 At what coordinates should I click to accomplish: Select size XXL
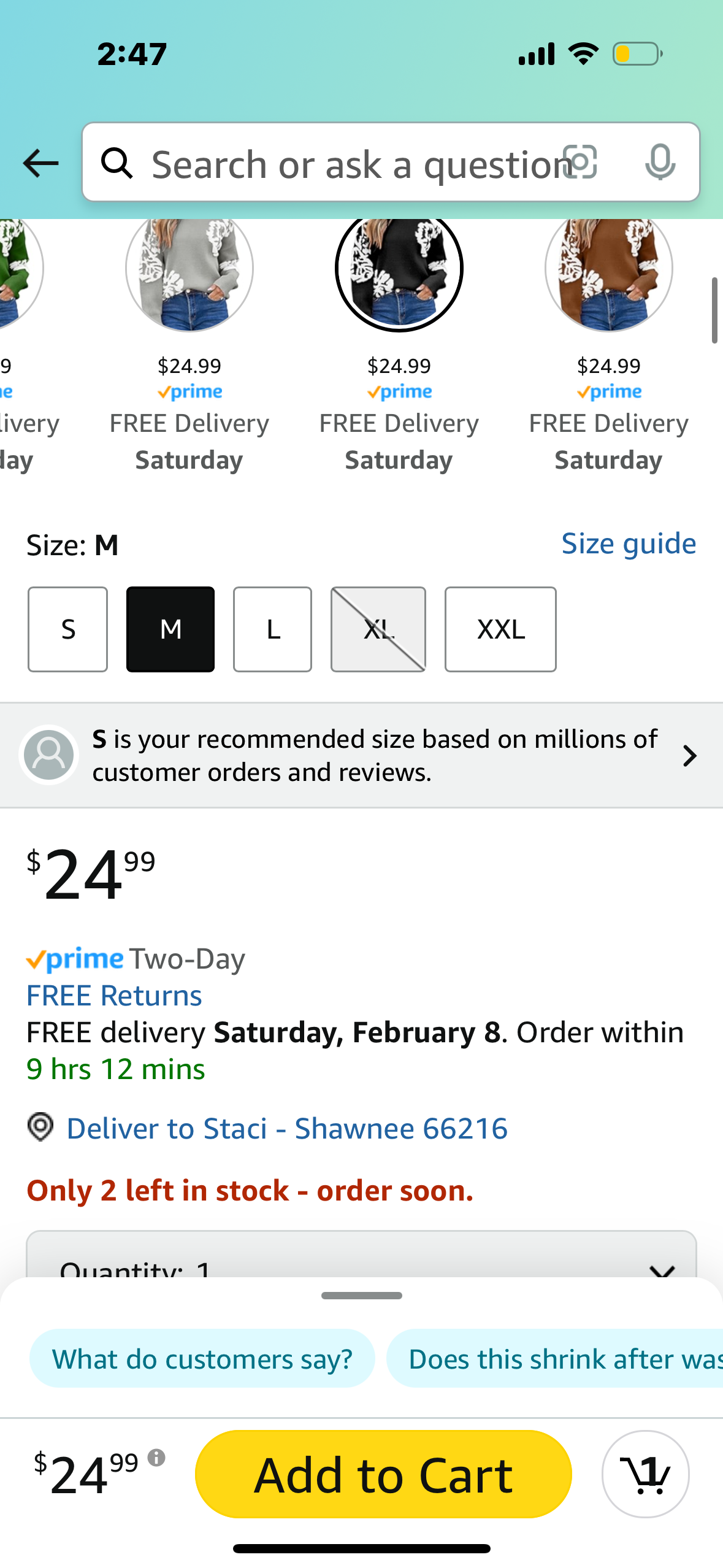coord(500,629)
